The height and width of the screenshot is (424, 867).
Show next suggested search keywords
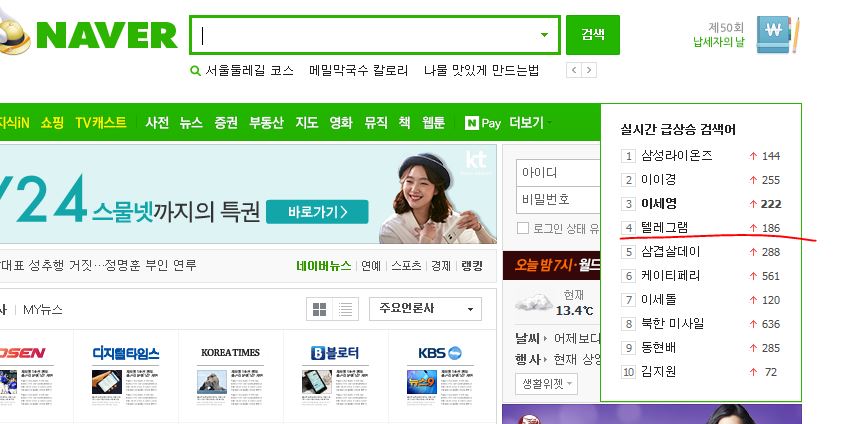[589, 70]
